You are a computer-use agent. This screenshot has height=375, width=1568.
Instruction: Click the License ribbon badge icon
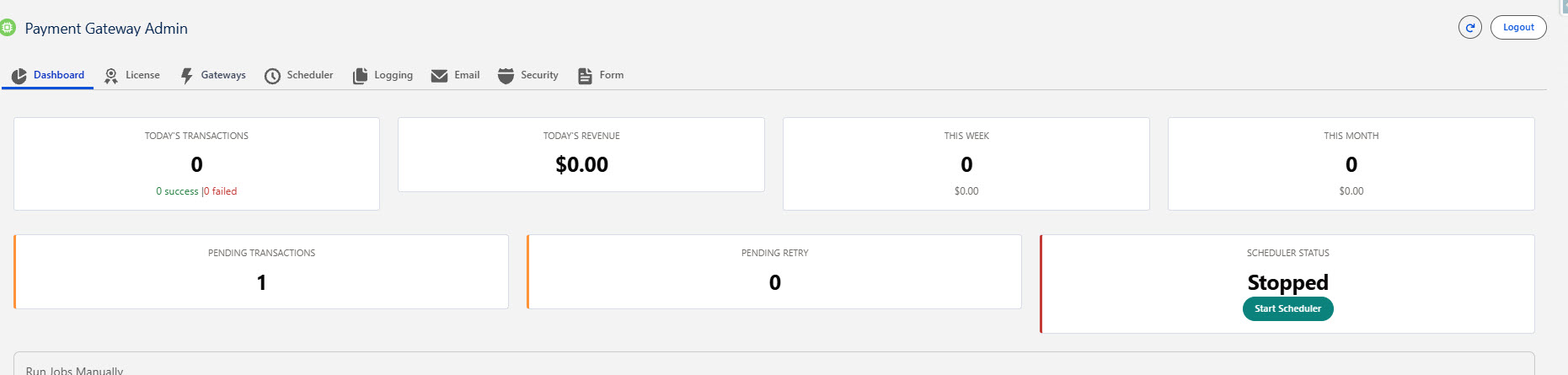tap(110, 76)
